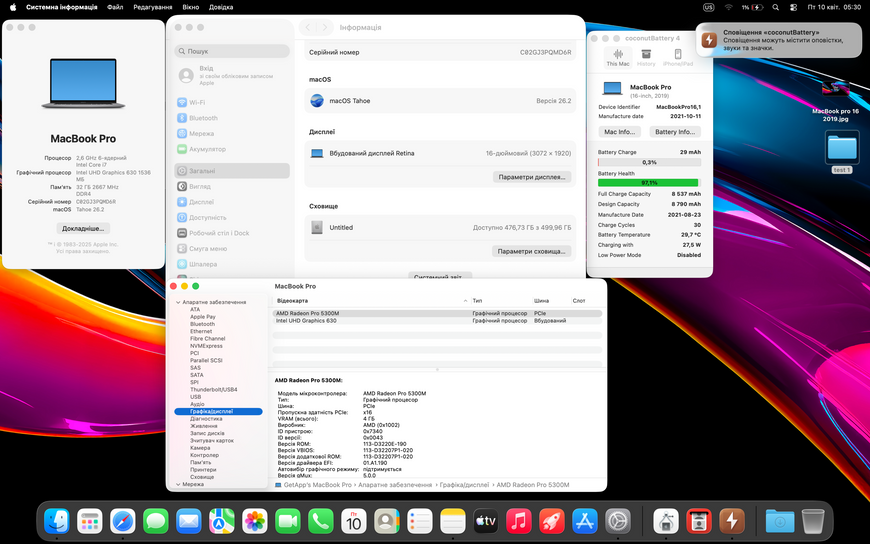Switch to History tab in coconutBattery
The width and height of the screenshot is (870, 544).
[646, 58]
